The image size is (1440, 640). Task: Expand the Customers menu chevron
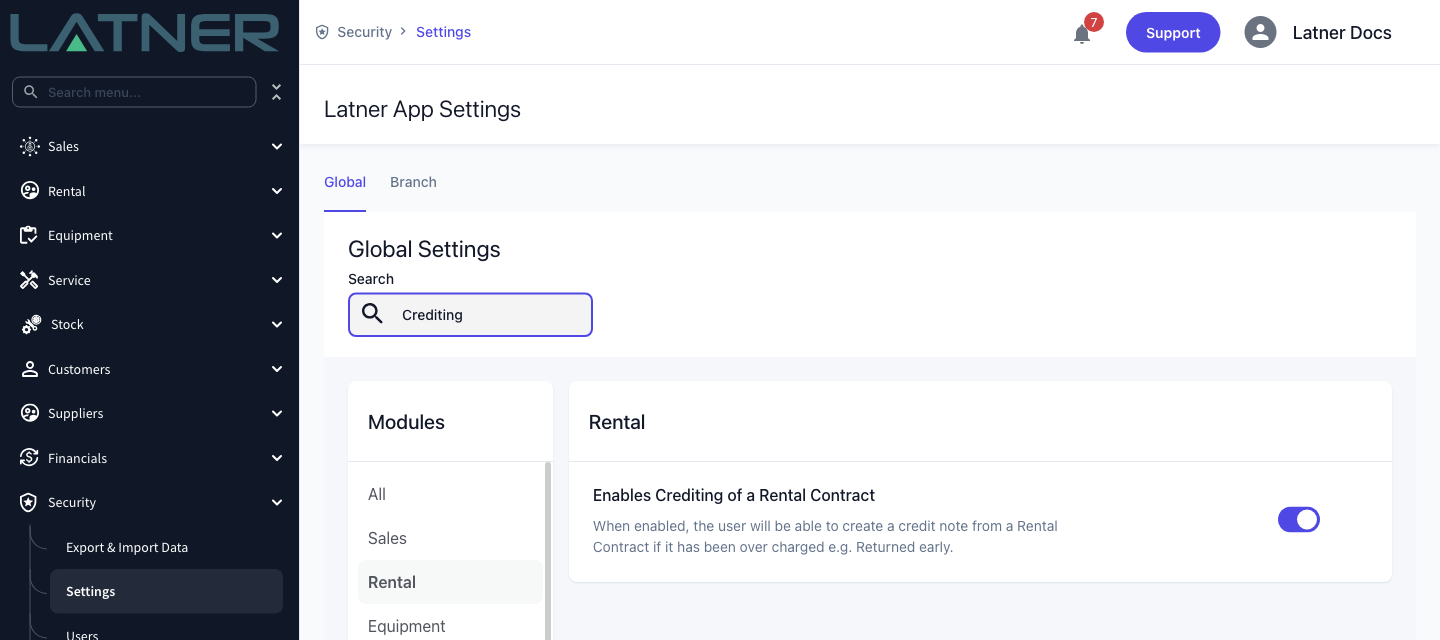pos(277,369)
